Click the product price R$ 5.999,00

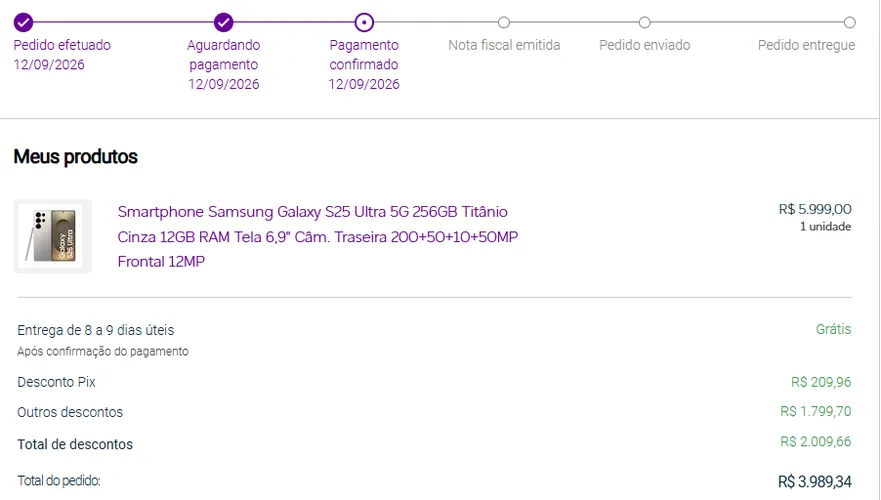(815, 209)
